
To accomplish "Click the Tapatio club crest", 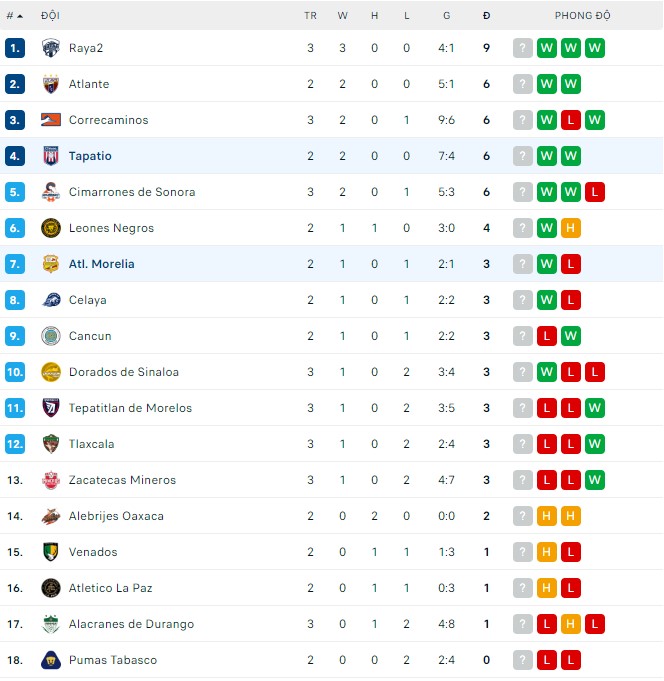I will (51, 156).
